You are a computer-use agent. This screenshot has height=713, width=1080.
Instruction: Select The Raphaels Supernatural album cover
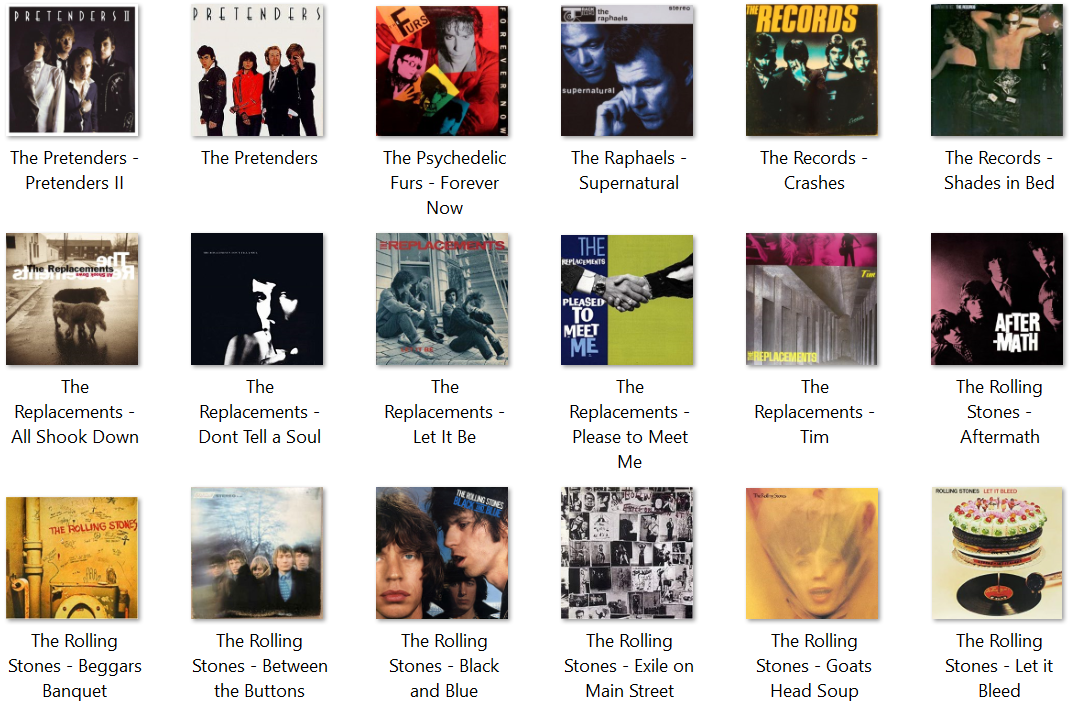point(627,70)
